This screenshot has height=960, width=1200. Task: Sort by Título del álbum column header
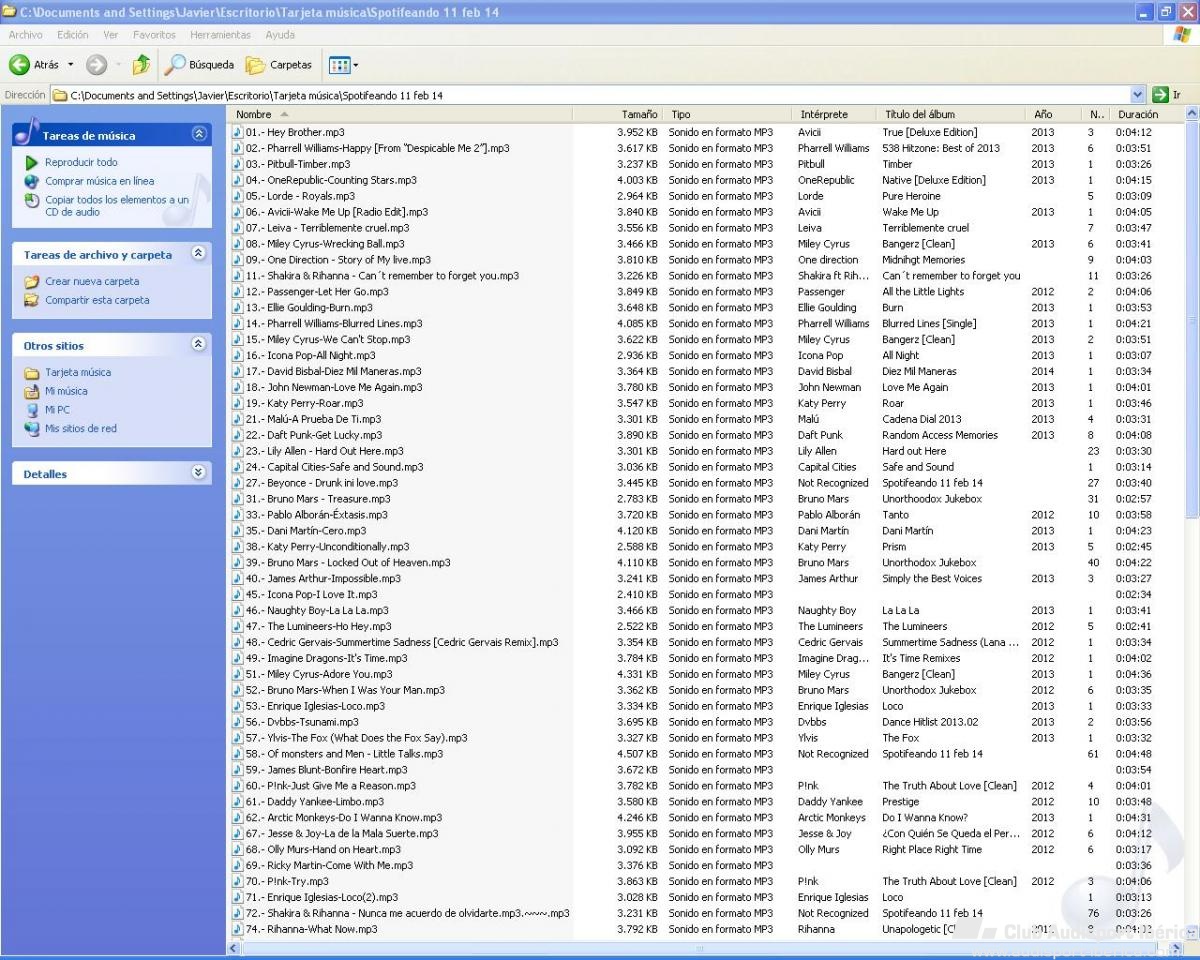pyautogui.click(x=952, y=114)
